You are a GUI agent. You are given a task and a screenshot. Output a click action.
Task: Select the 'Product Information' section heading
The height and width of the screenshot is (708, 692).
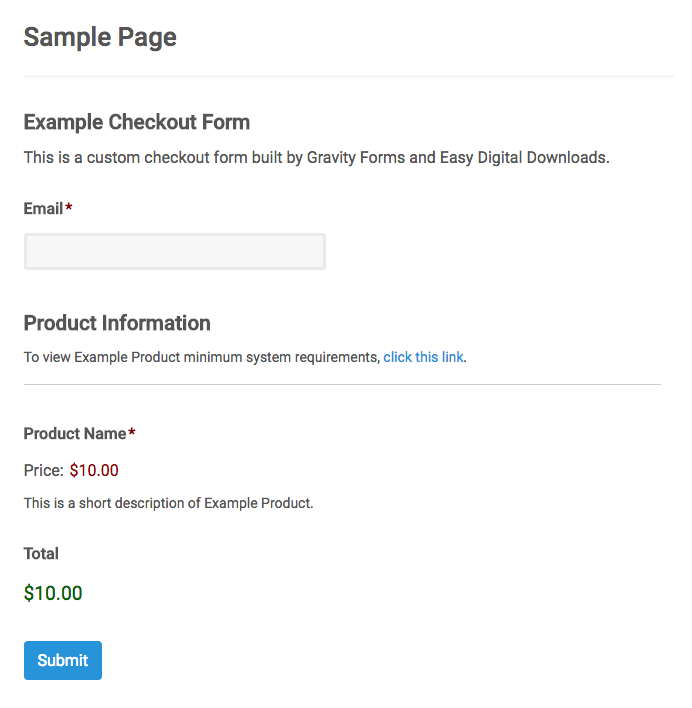pyautogui.click(x=117, y=323)
